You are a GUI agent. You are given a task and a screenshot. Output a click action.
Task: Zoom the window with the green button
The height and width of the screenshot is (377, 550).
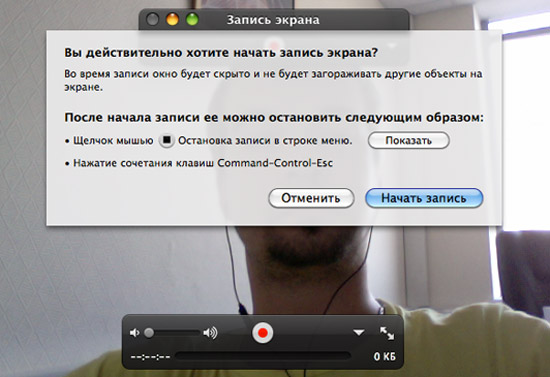point(192,19)
